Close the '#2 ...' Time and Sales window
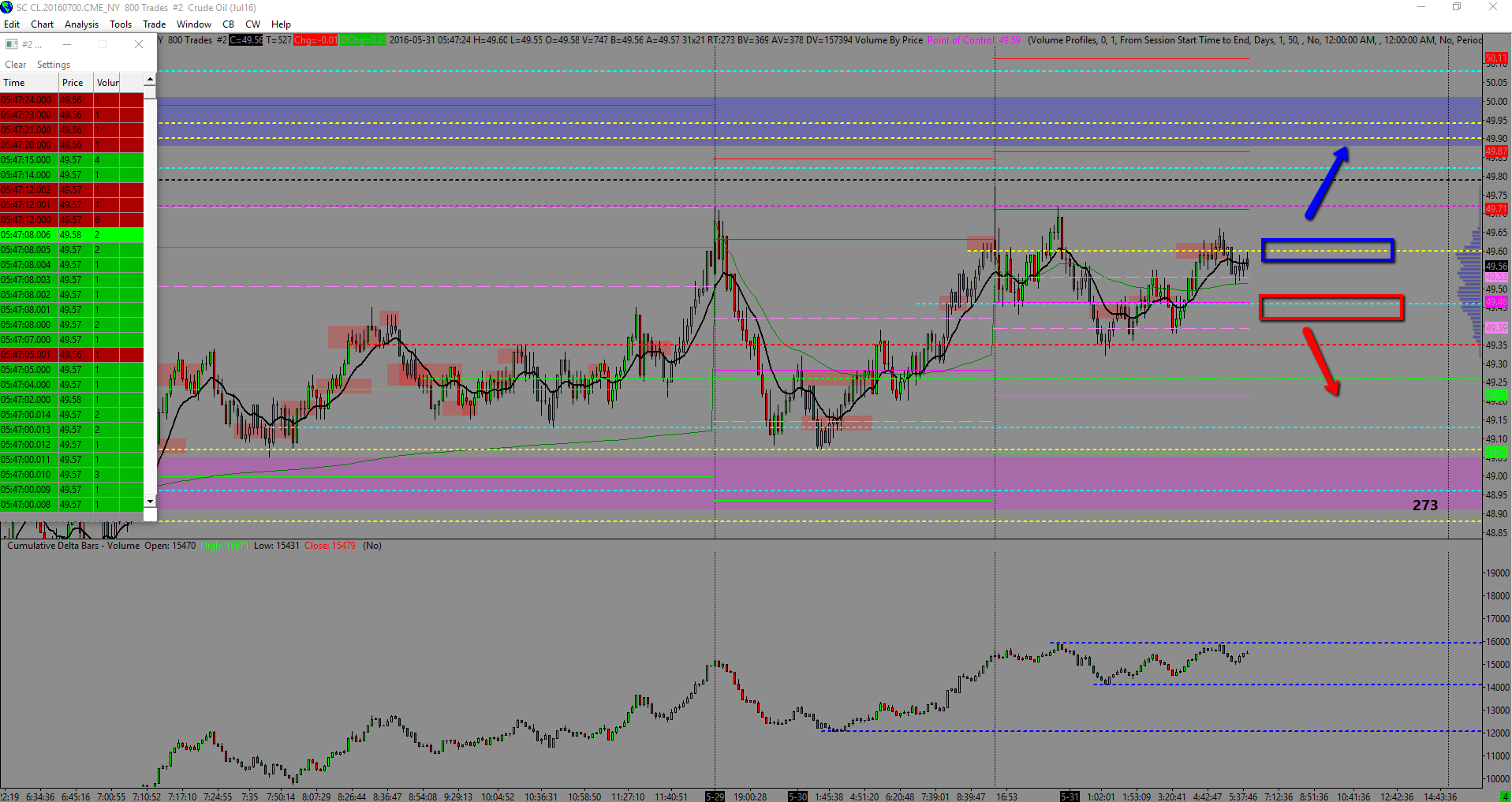Screen dimensions: 1512x802 pyautogui.click(x=139, y=44)
